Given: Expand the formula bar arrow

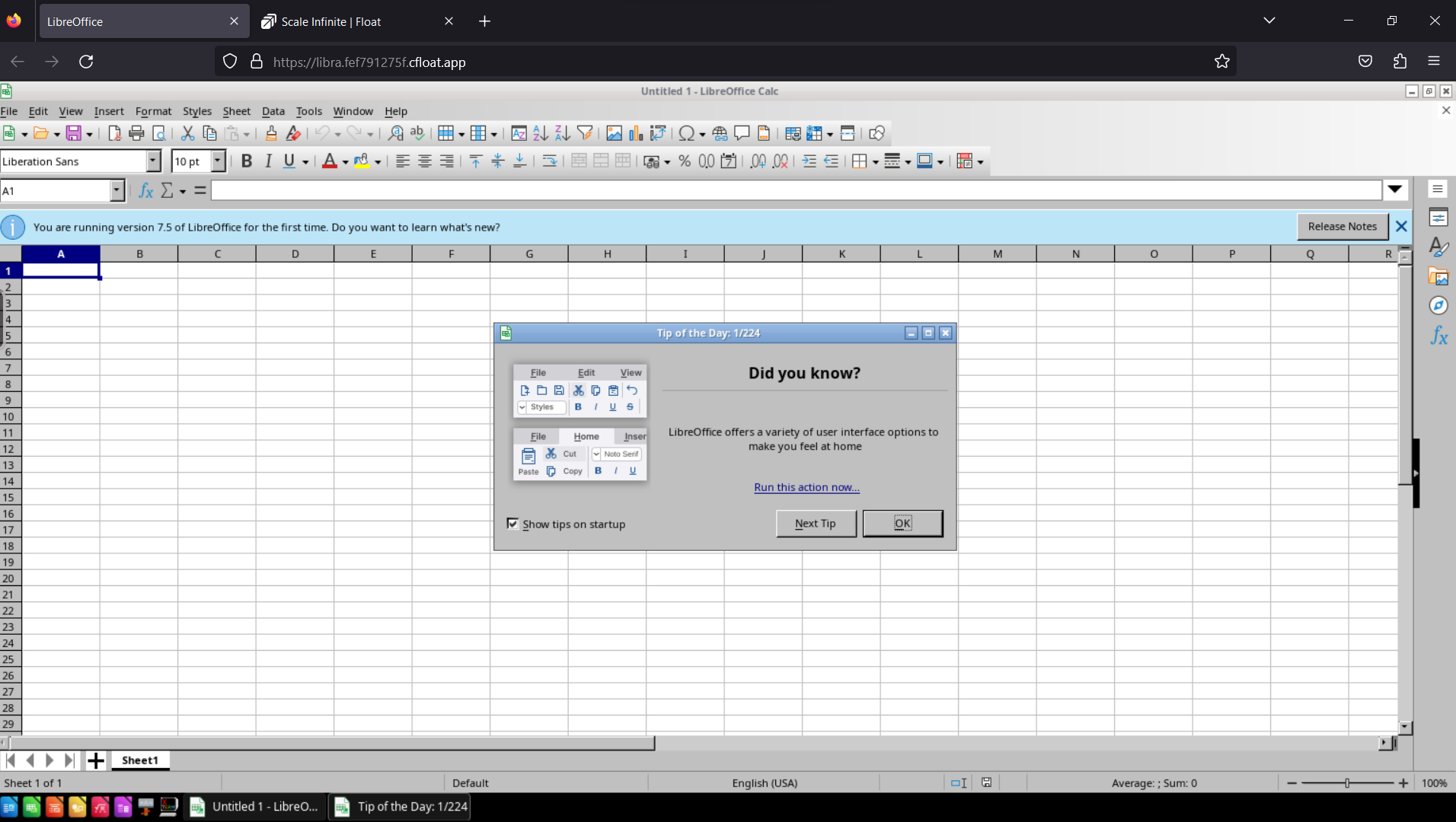Looking at the screenshot, I should 1395,190.
